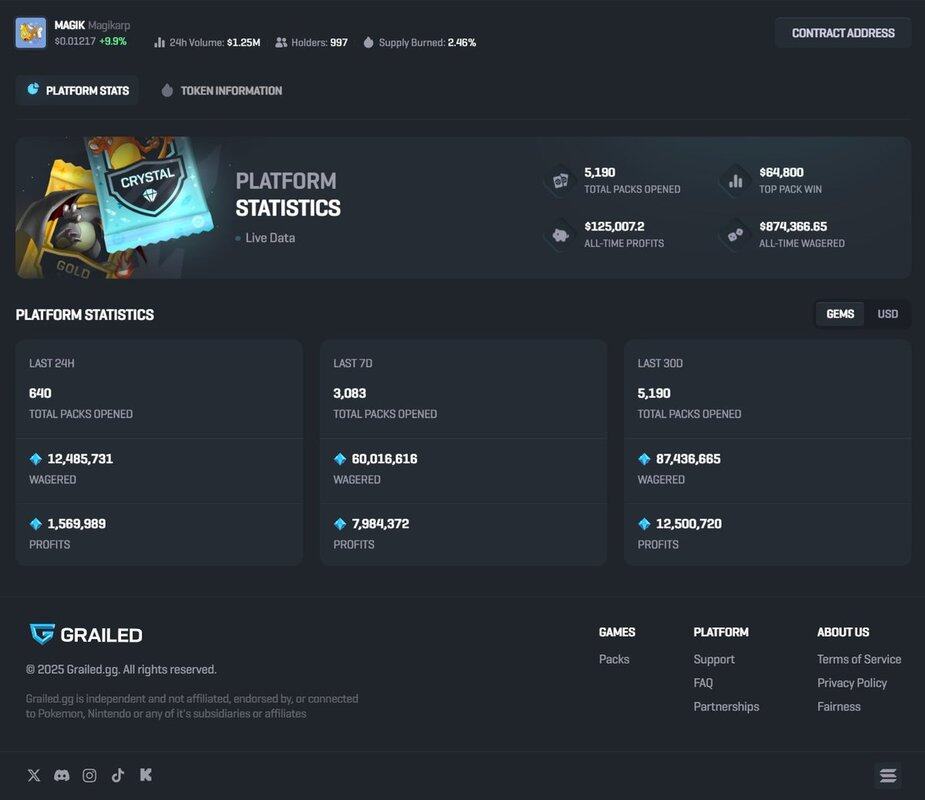925x800 pixels.
Task: Click the Live Data indicator
Action: pyautogui.click(x=265, y=238)
